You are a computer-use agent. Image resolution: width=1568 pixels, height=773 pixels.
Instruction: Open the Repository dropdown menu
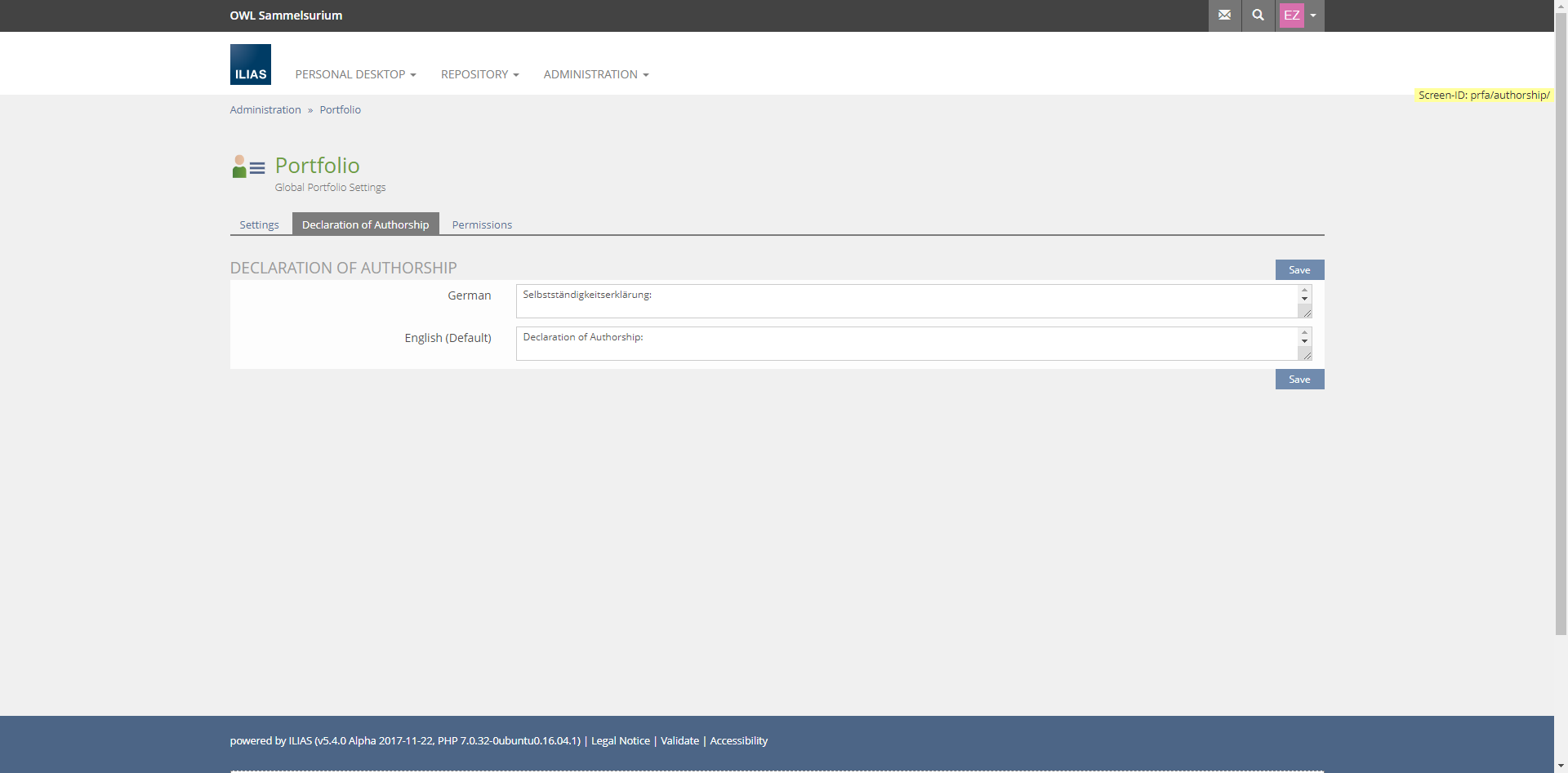coord(479,74)
